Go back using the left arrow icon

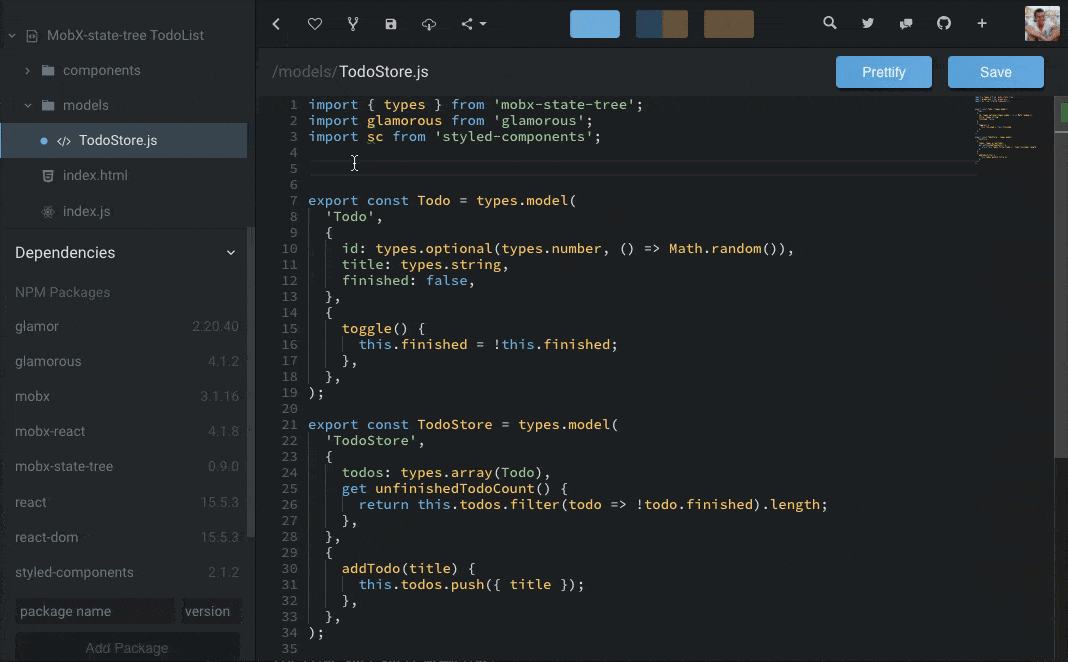[276, 23]
